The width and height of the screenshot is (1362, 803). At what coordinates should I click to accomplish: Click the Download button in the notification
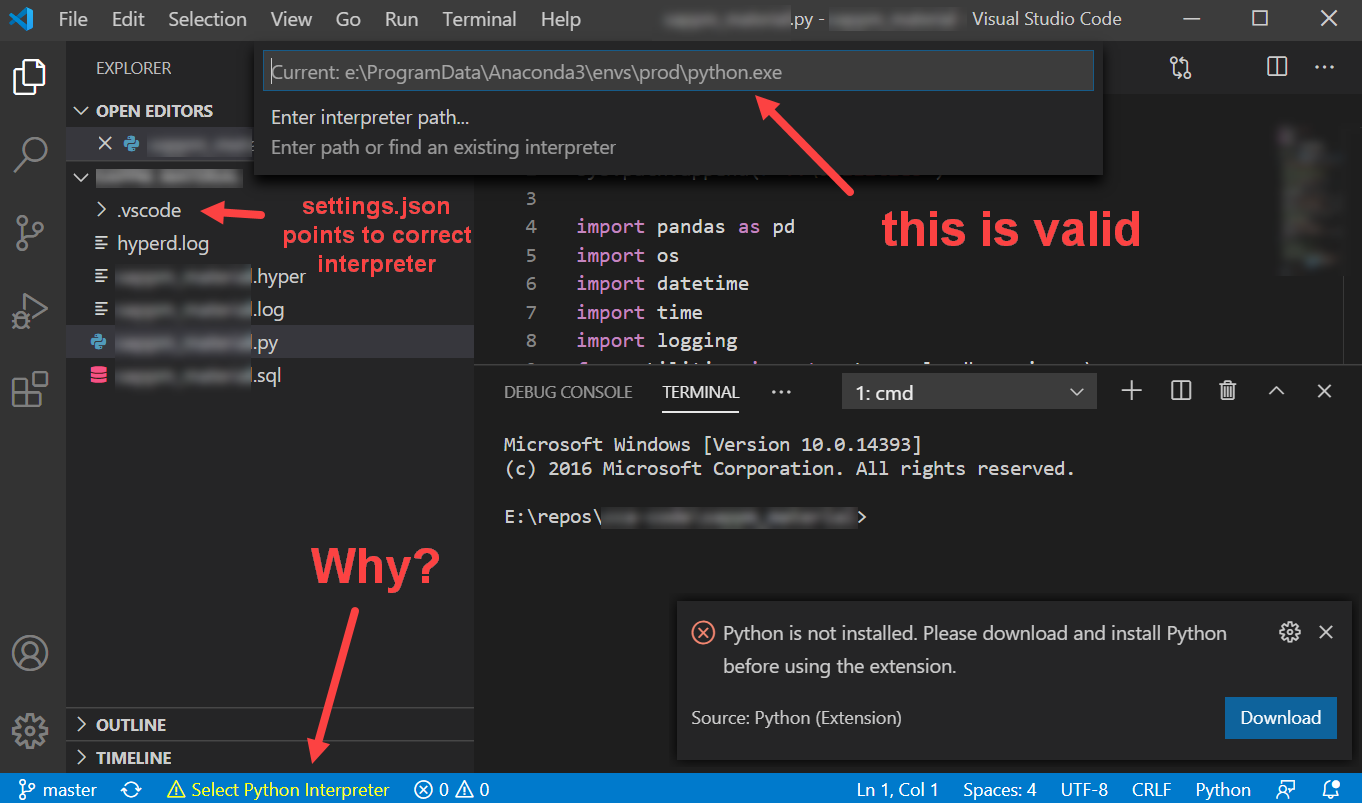point(1280,717)
